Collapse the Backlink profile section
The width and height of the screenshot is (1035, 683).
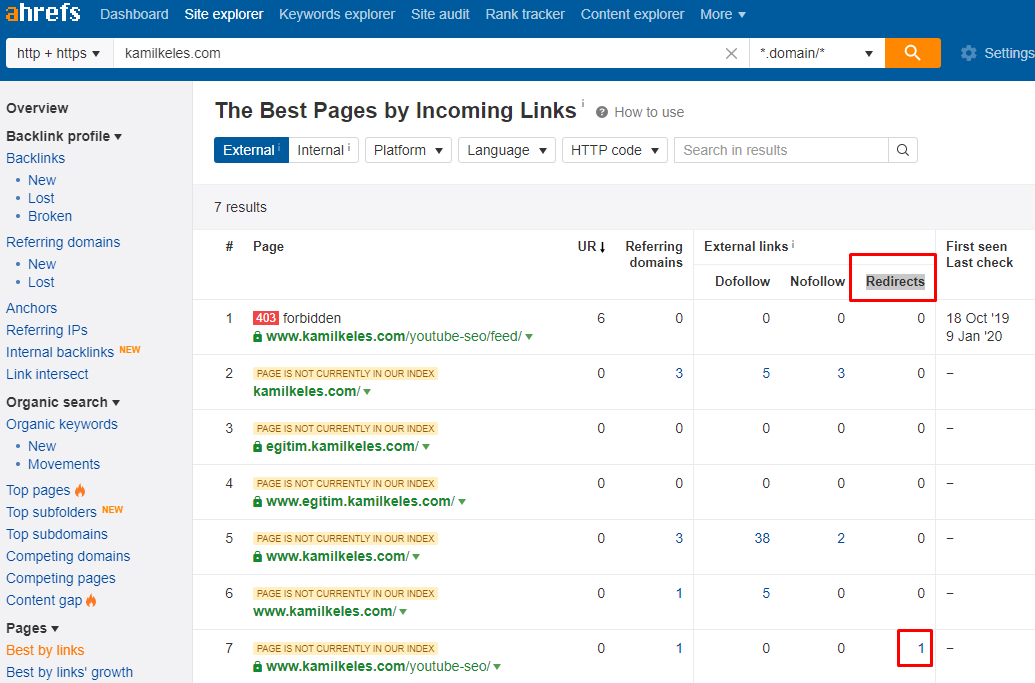click(x=64, y=136)
